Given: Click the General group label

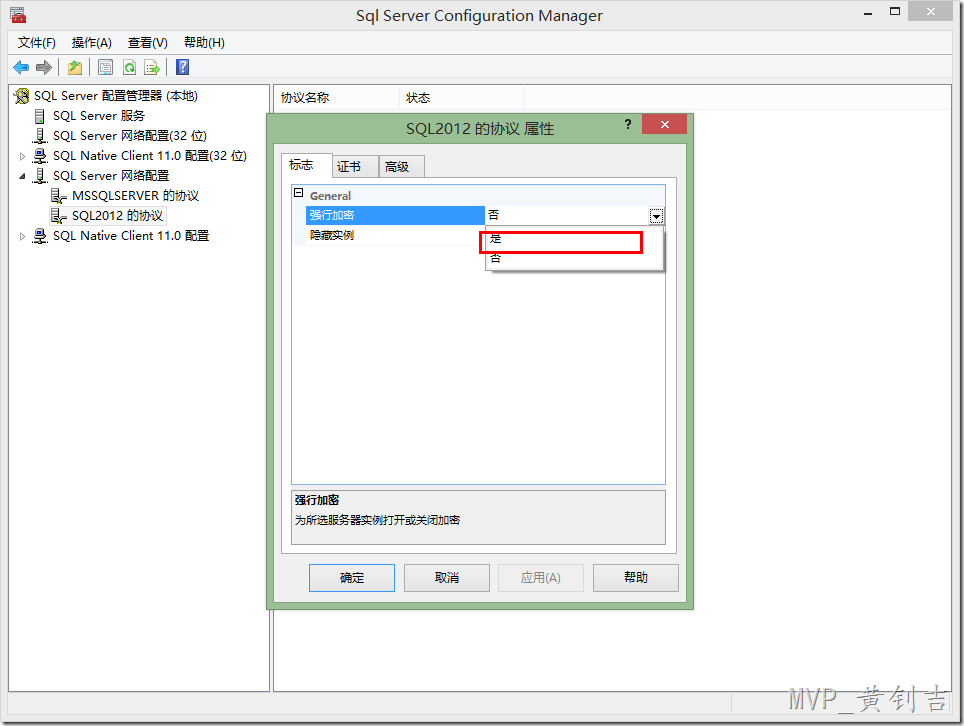Looking at the screenshot, I should click(330, 196).
